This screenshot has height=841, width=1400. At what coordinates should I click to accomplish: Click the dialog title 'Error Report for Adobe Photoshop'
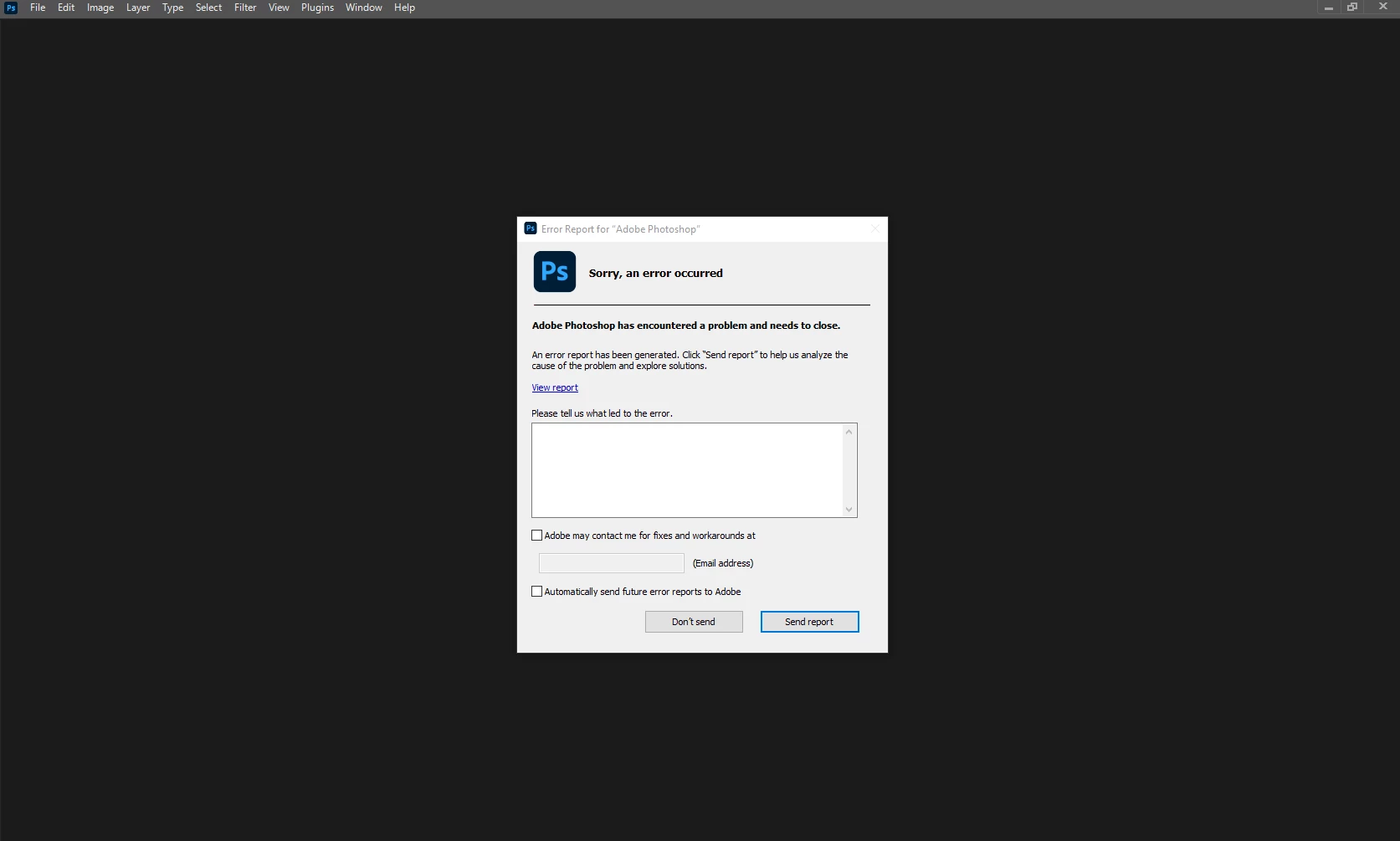pos(621,229)
